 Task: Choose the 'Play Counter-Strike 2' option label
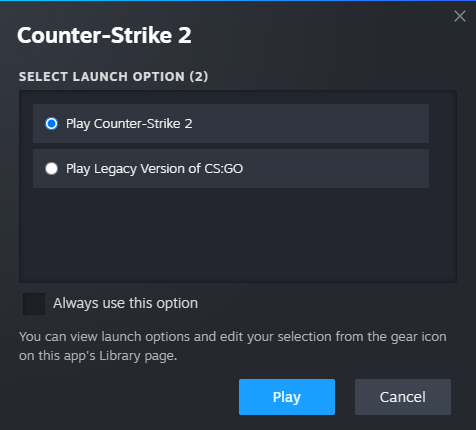(129, 124)
